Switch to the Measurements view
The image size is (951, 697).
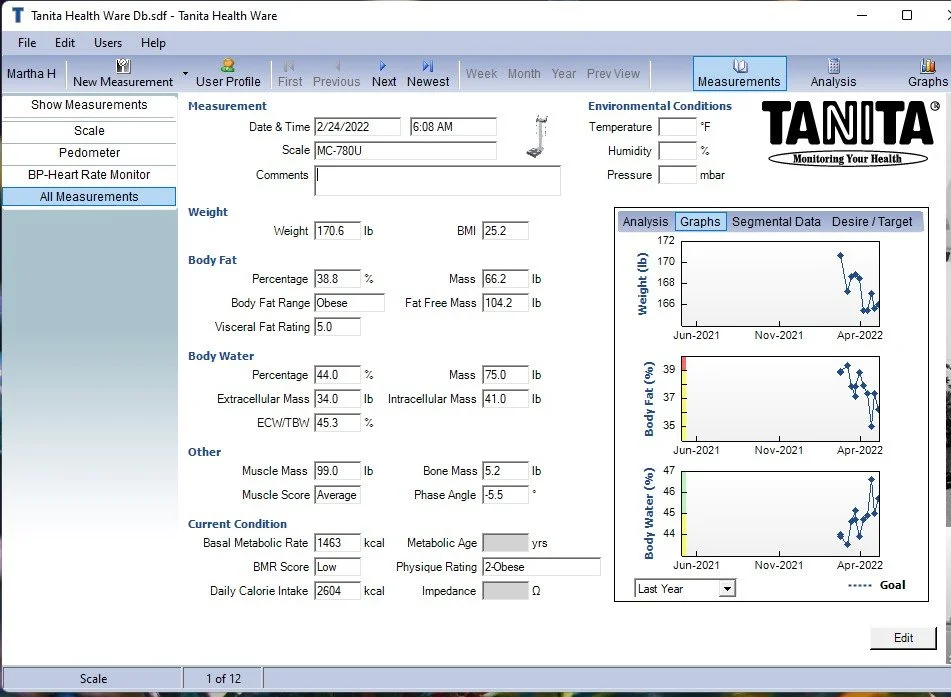(x=739, y=73)
